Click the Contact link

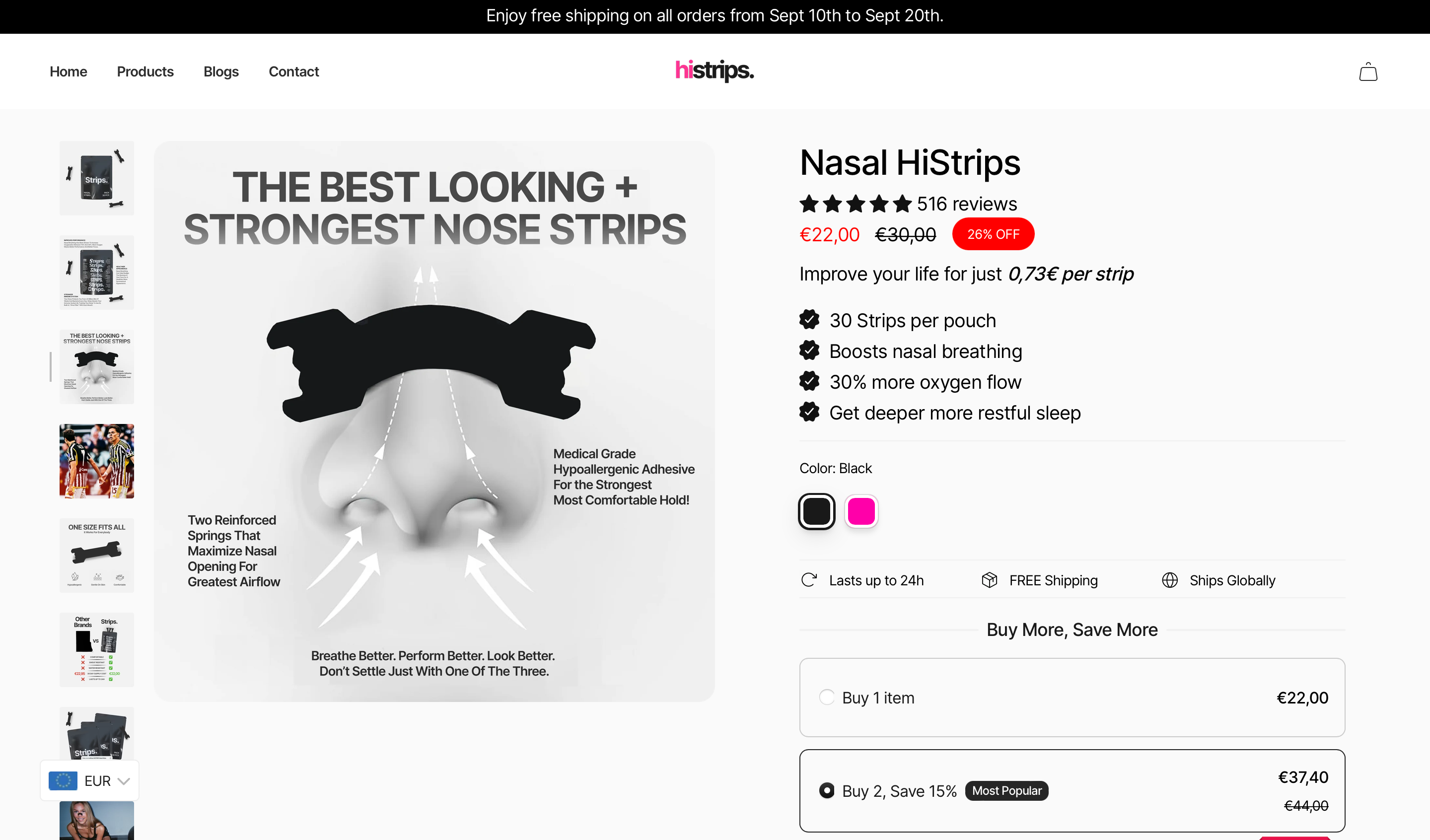point(293,71)
